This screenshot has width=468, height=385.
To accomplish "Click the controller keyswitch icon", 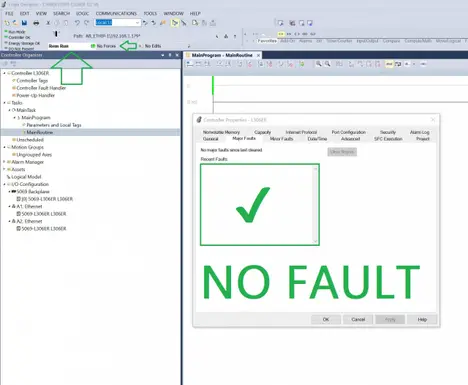I will pyautogui.click(x=56, y=34).
